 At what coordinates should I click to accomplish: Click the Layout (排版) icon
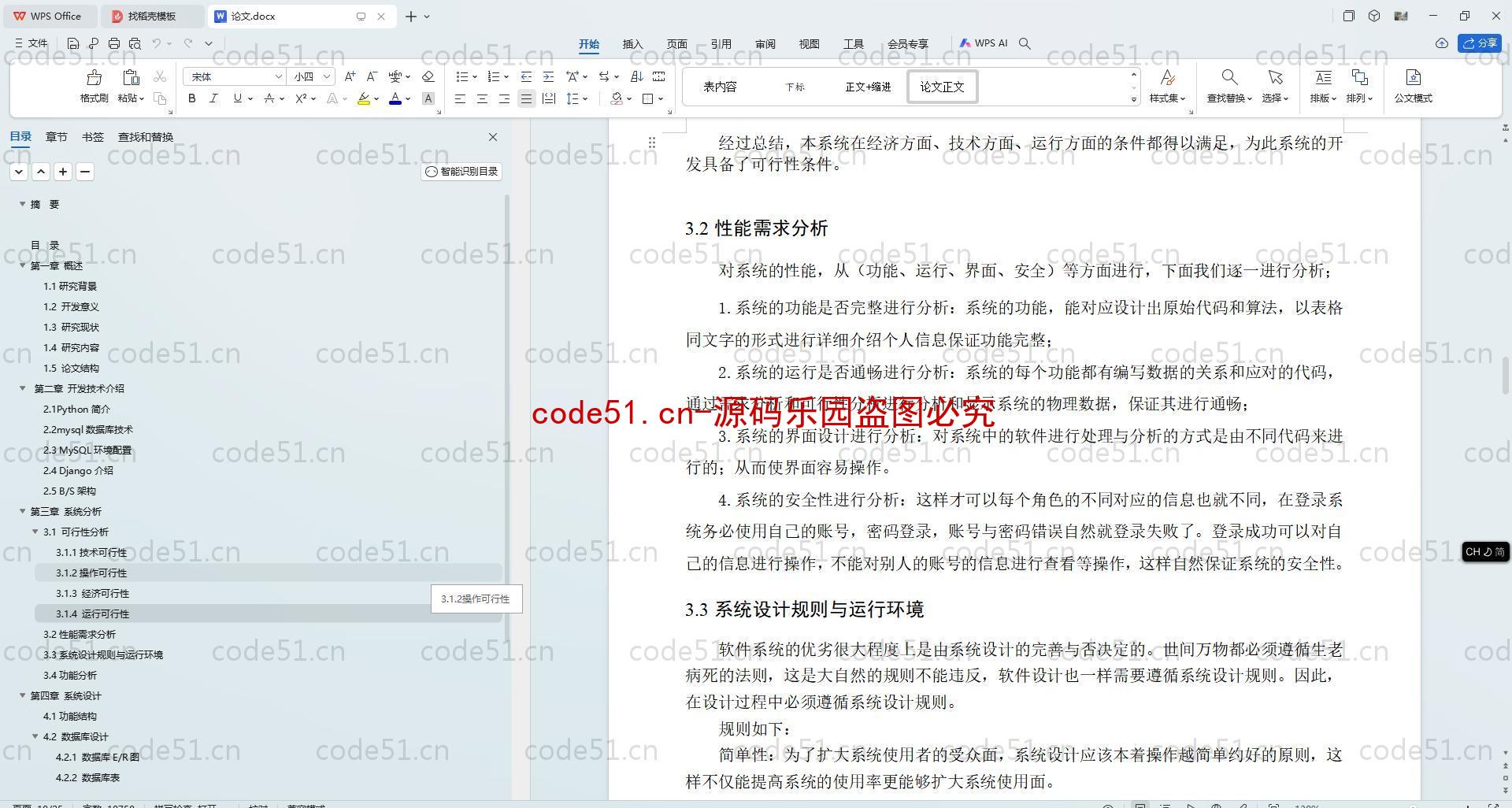(x=1323, y=77)
